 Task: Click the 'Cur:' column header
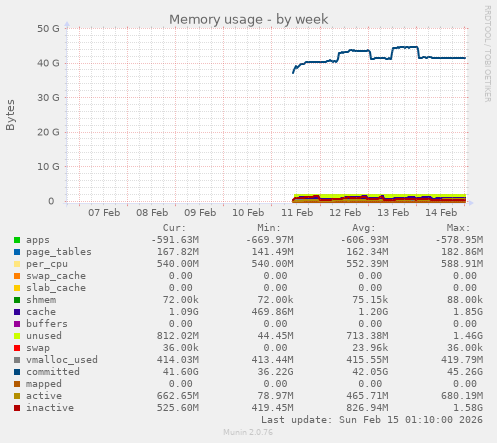point(174,228)
